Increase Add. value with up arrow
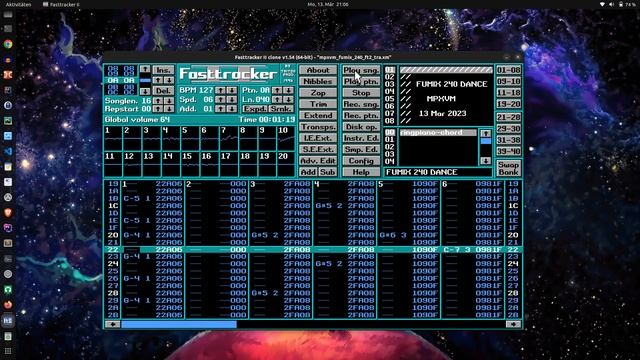 tap(220, 109)
